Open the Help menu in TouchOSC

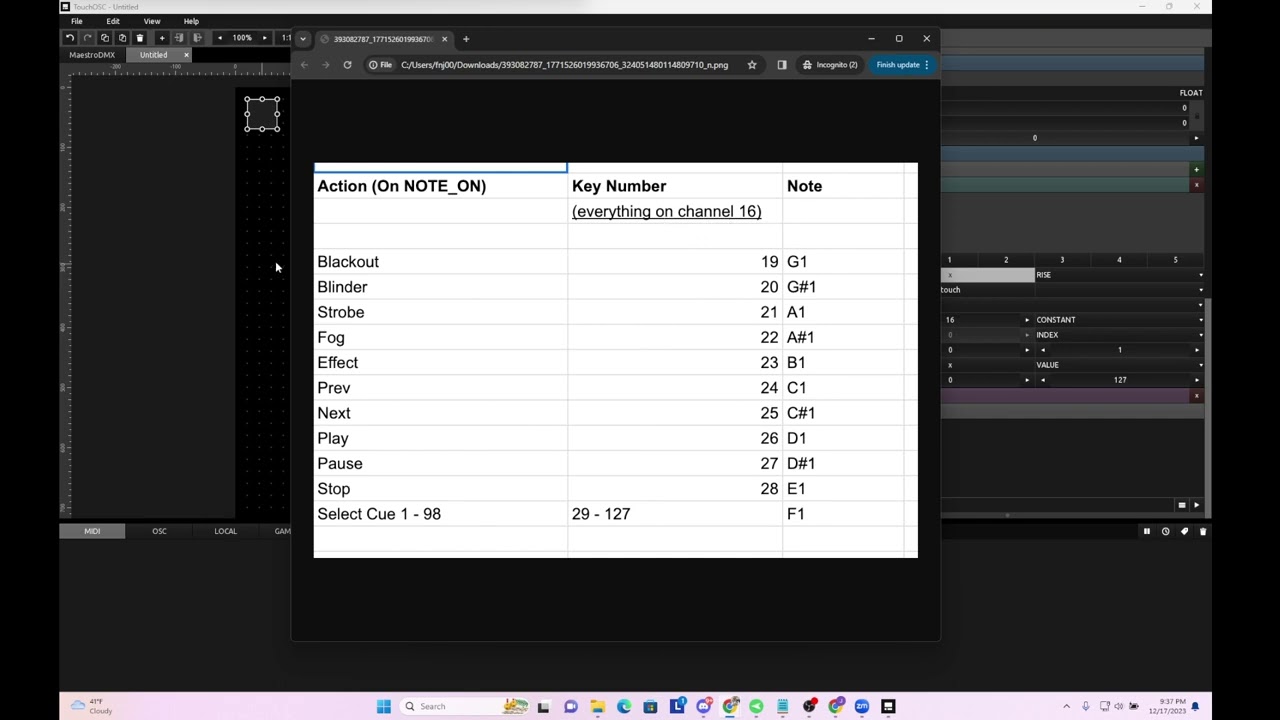click(191, 21)
